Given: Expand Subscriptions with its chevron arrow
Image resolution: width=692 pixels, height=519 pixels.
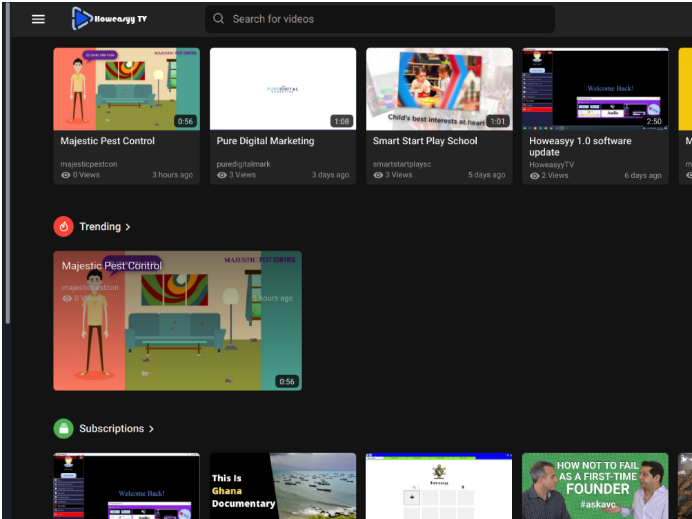Looking at the screenshot, I should tap(151, 429).
